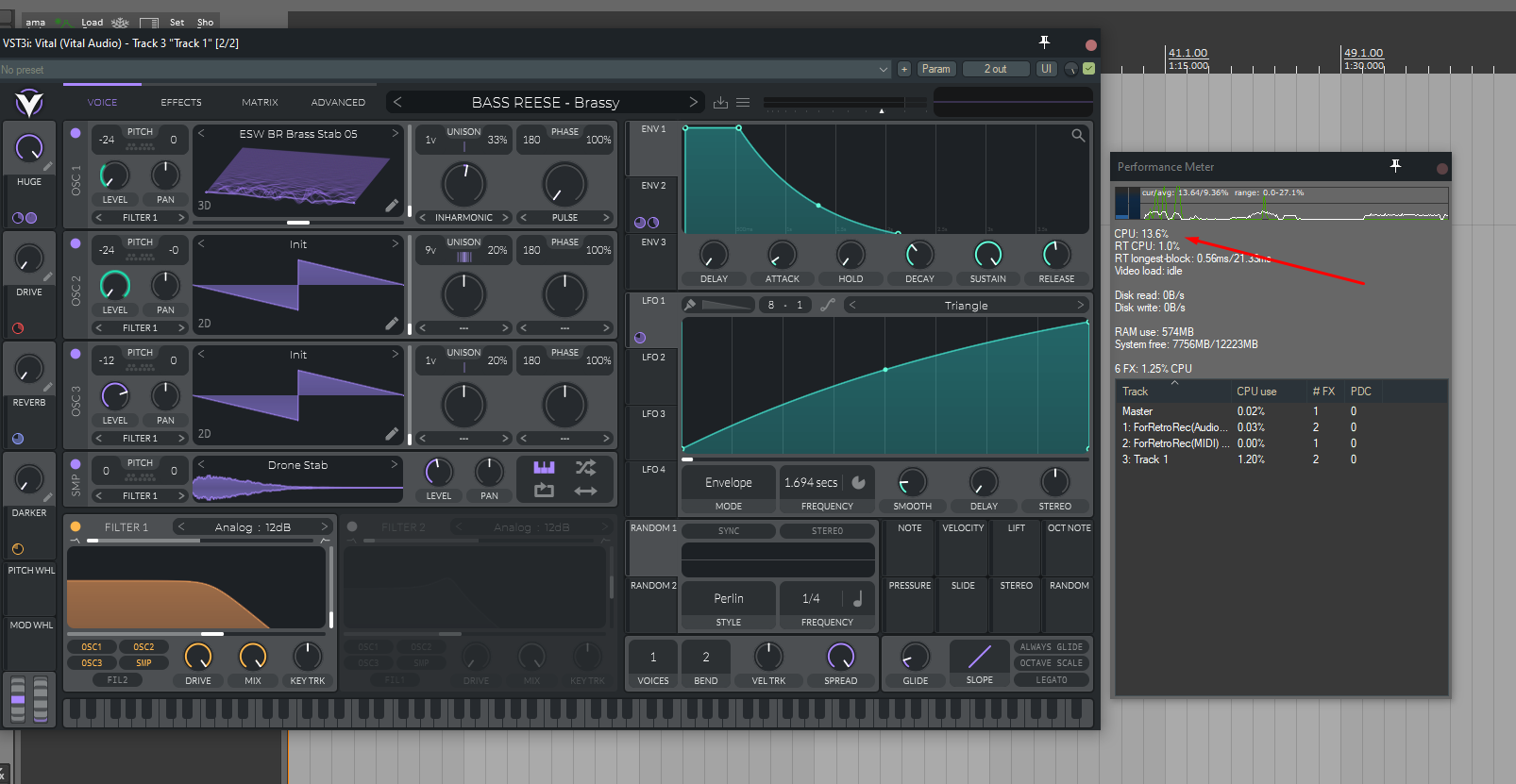Edit OSC 3 wavetable with pencil icon

click(x=392, y=434)
